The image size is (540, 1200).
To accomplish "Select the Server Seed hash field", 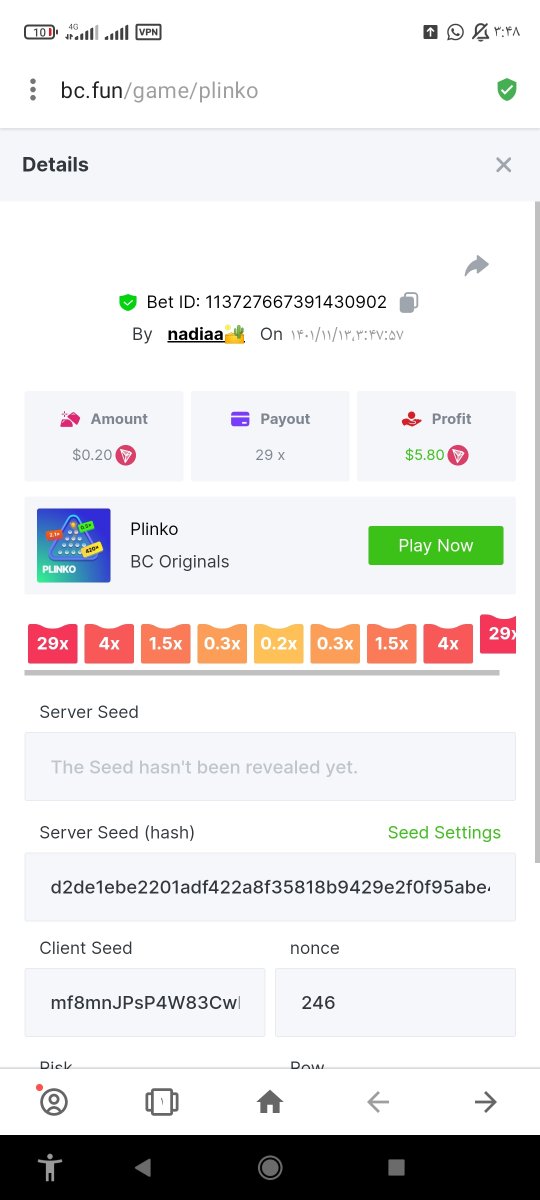I will point(270,887).
